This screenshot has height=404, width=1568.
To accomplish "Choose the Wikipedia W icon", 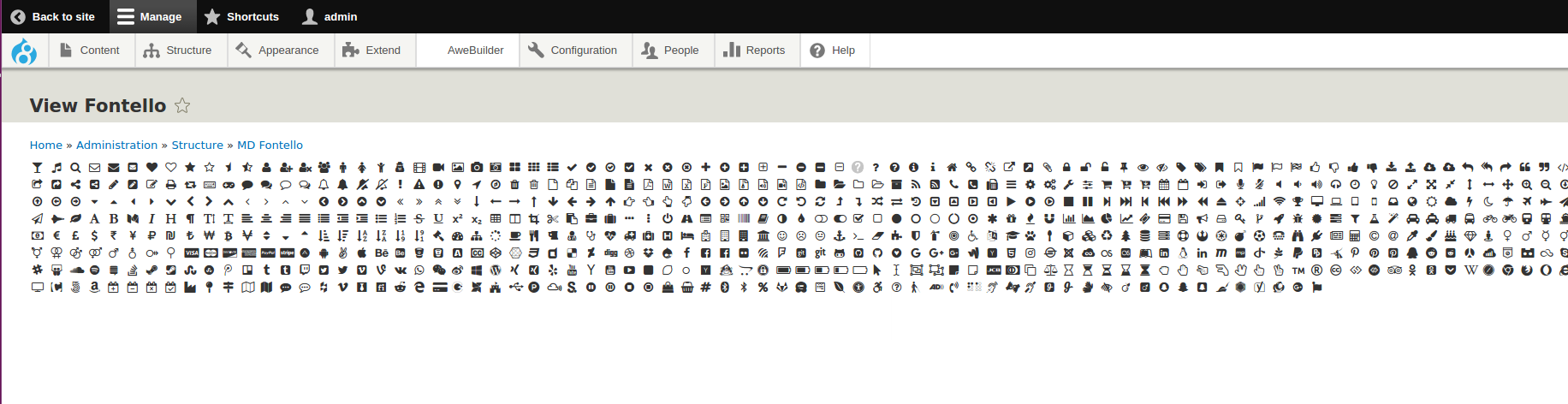I will point(1470,270).
